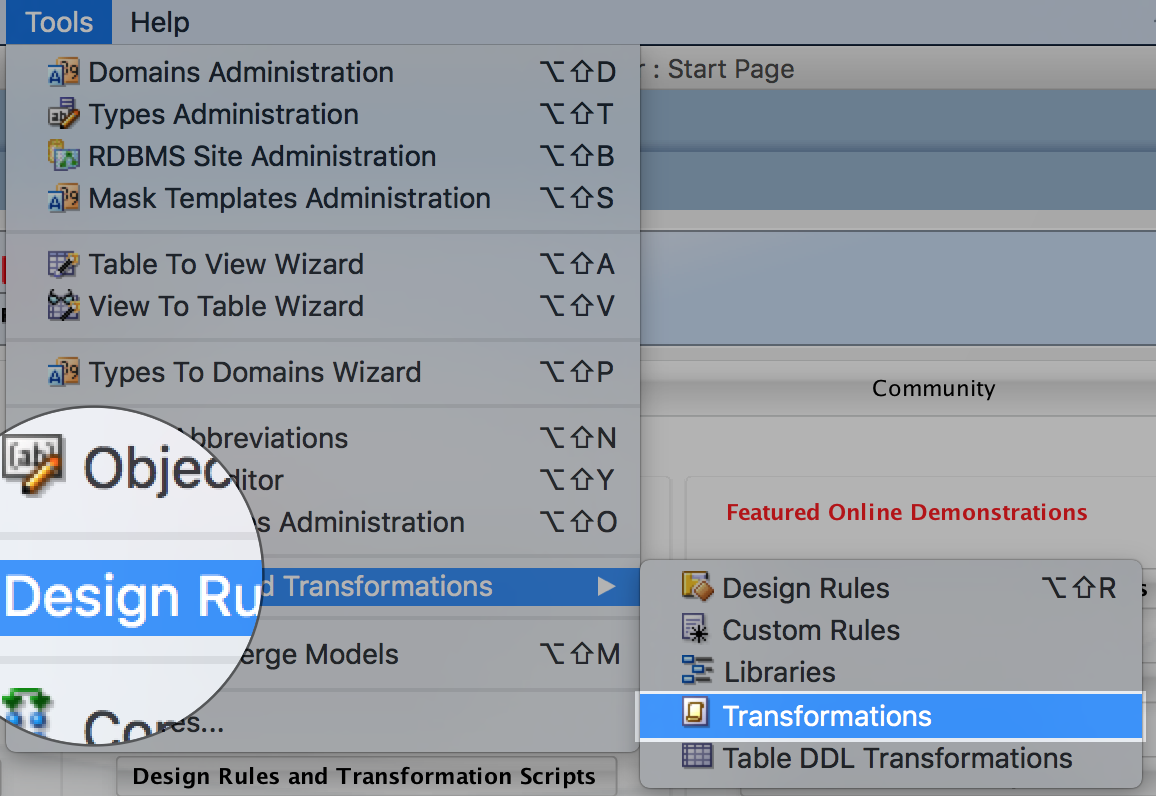Click the Types To Domains Wizard icon
The height and width of the screenshot is (796, 1156).
pos(64,372)
